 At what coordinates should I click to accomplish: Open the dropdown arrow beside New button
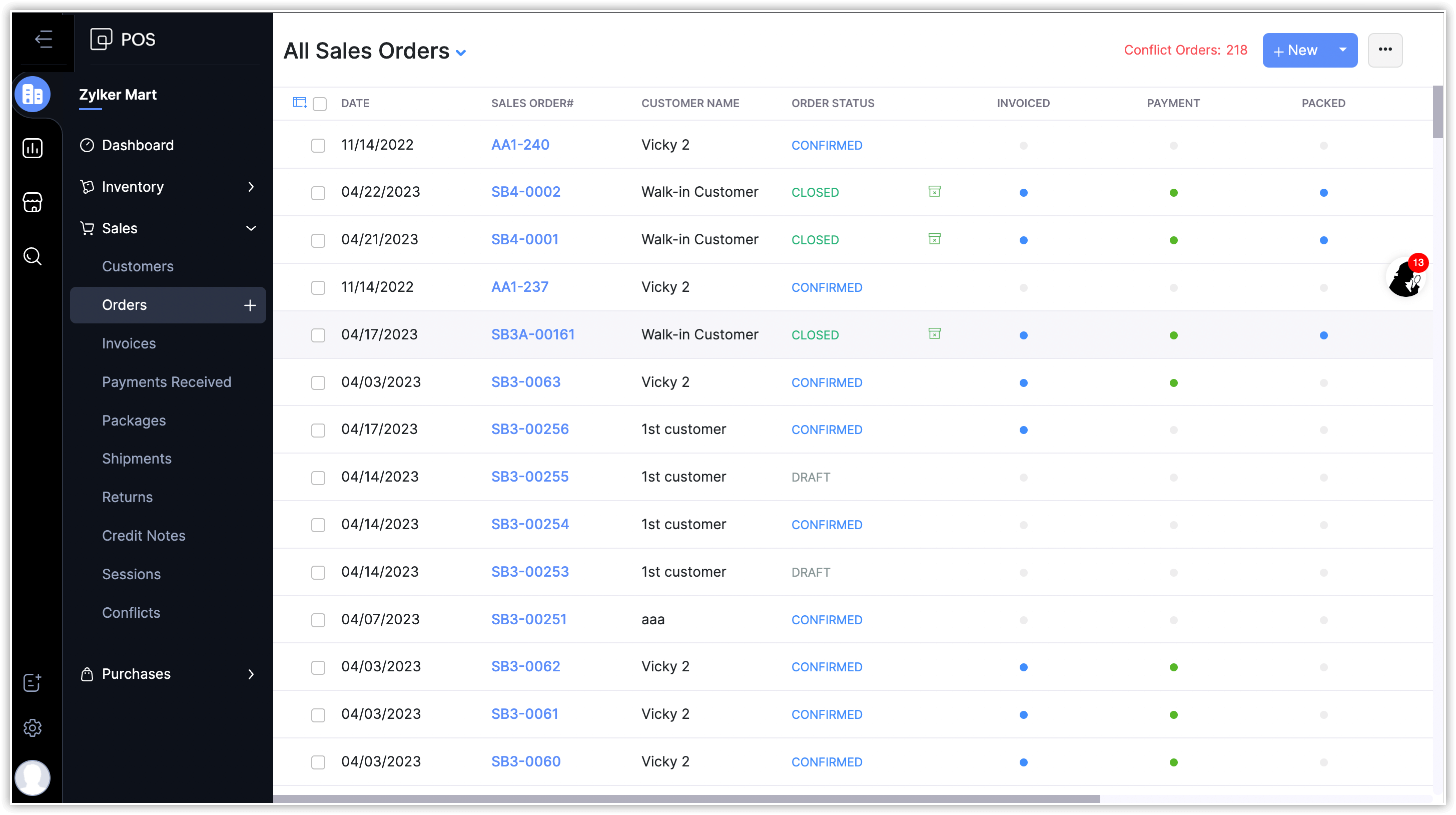1342,50
